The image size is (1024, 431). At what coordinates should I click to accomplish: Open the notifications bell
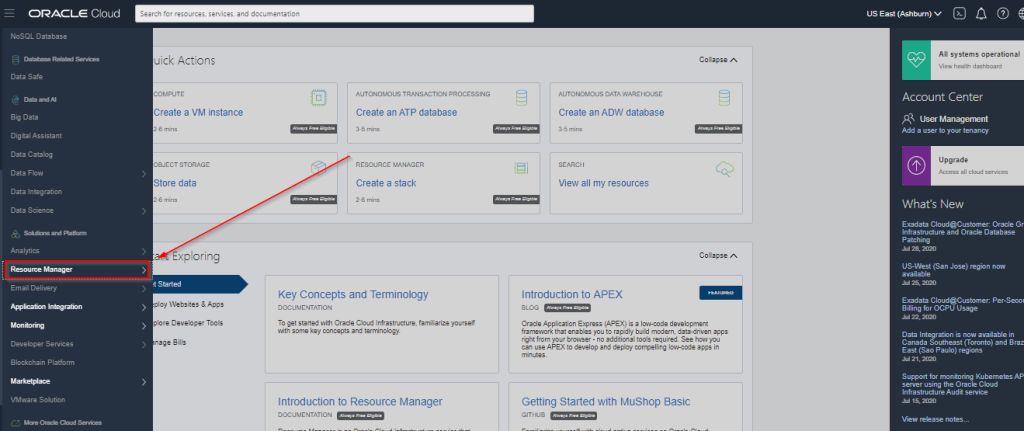click(x=981, y=13)
